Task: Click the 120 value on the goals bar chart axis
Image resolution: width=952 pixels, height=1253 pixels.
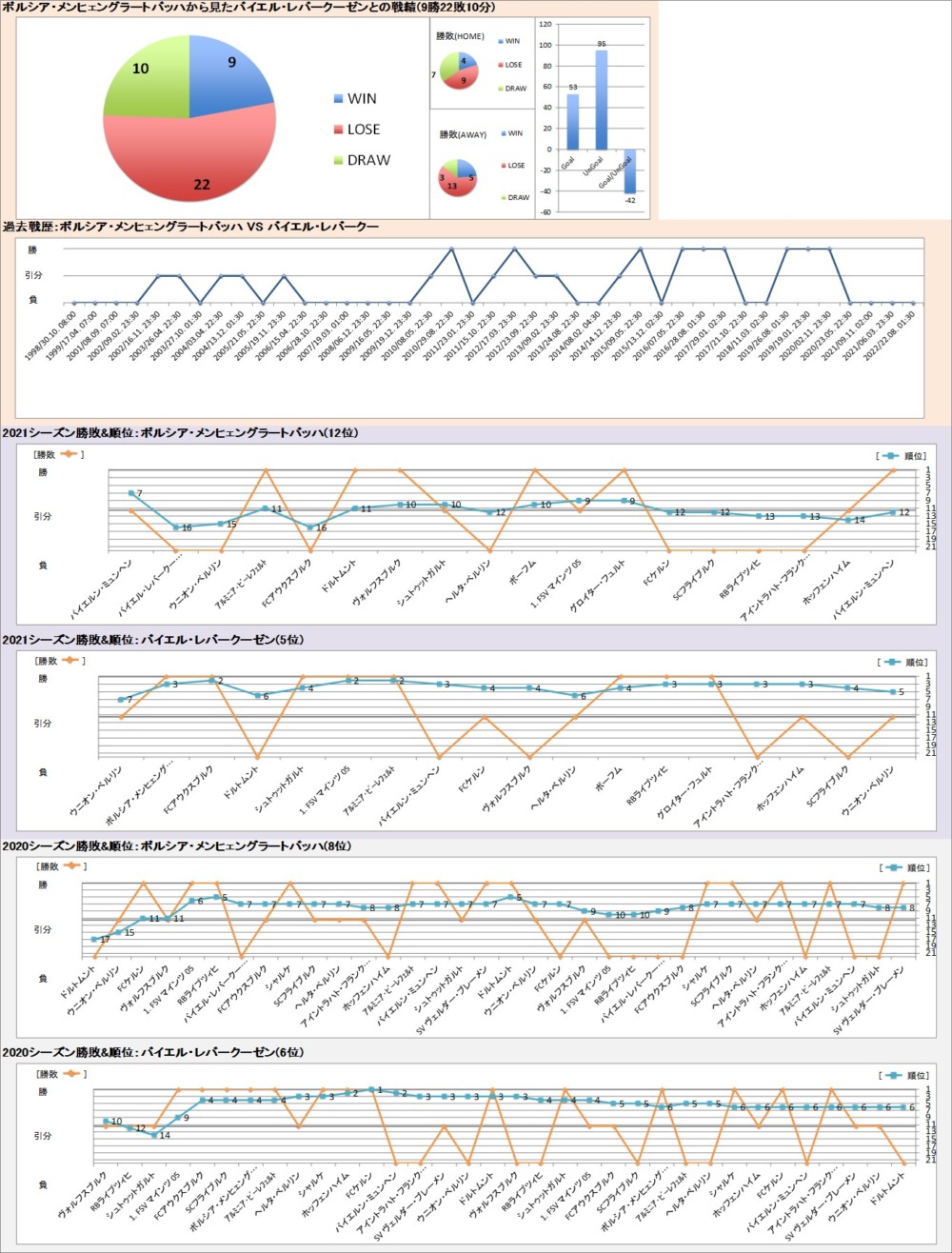Action: click(545, 24)
